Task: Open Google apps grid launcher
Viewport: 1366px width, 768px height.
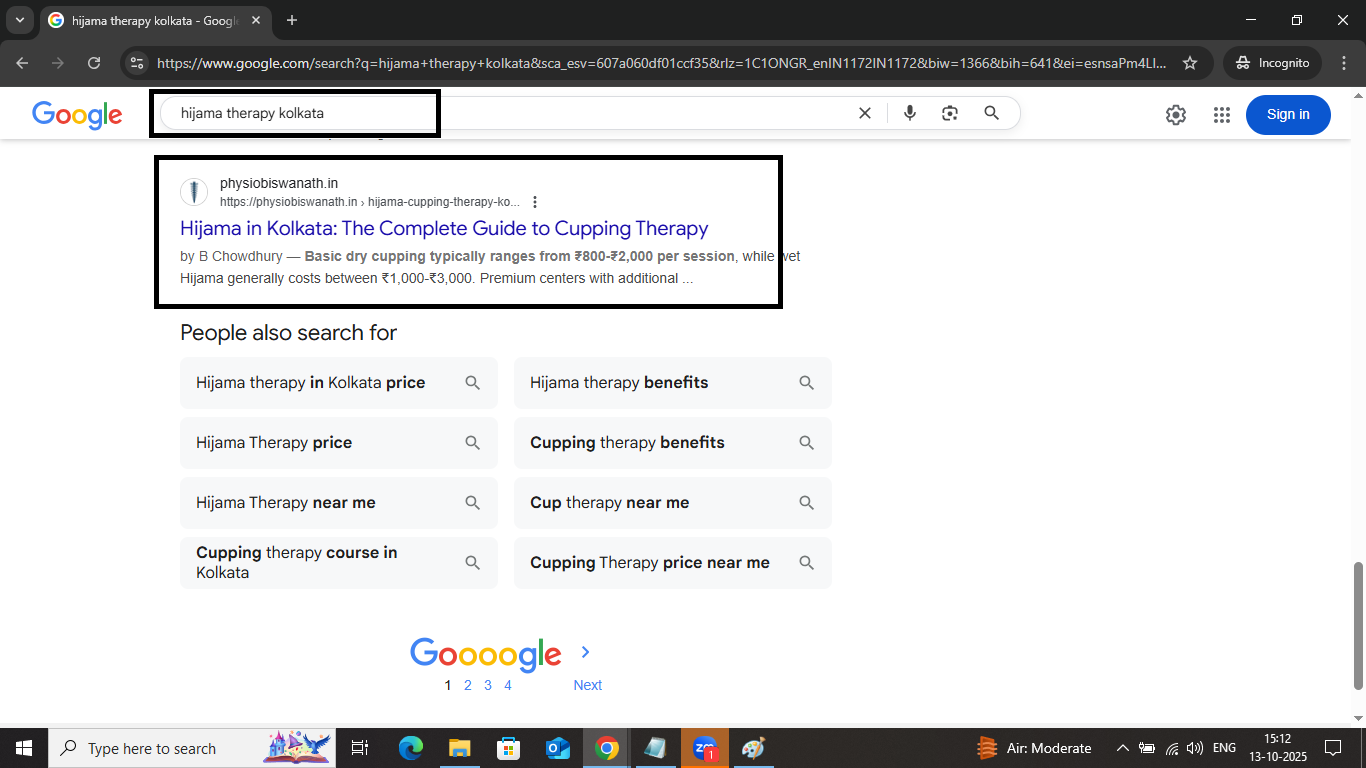Action: (x=1221, y=114)
